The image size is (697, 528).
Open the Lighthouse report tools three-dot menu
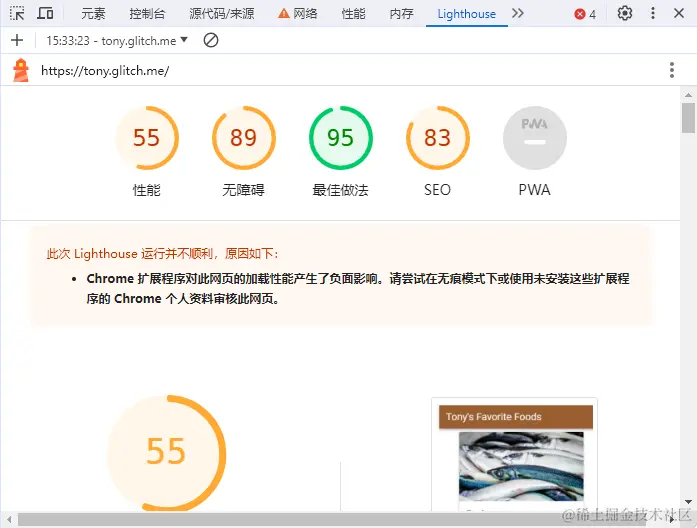point(672,70)
